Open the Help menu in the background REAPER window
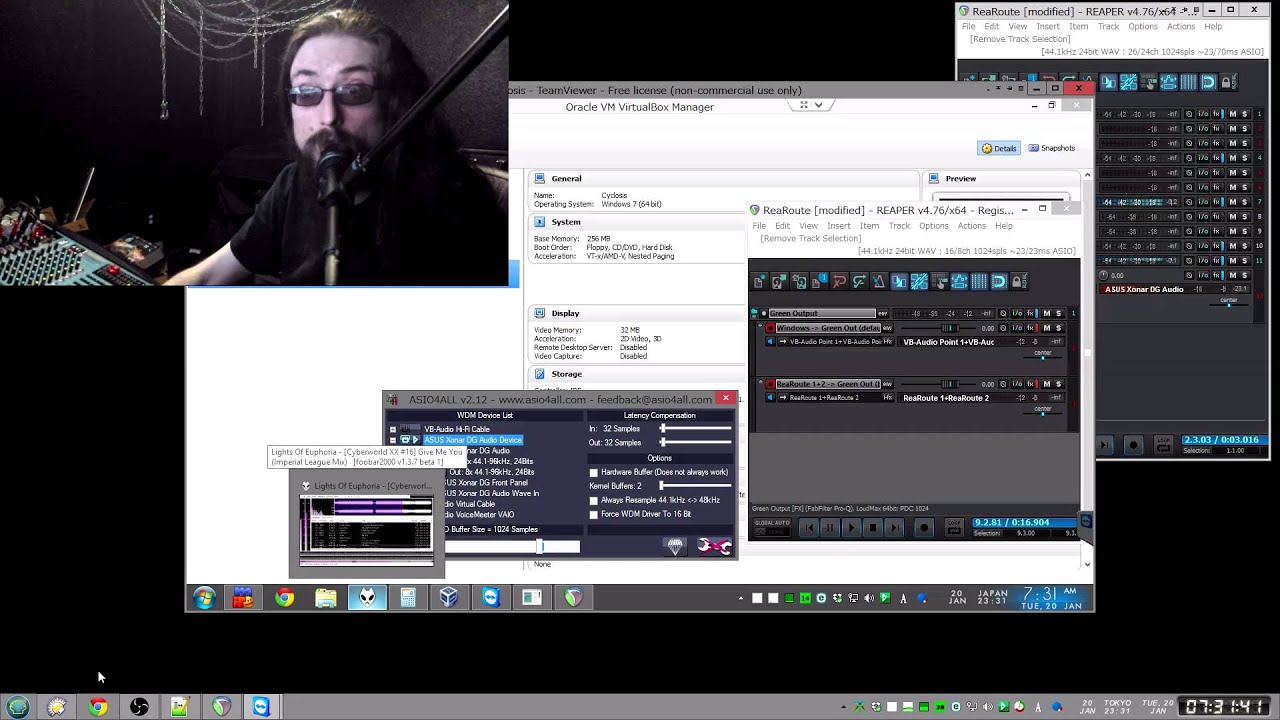The width and height of the screenshot is (1280, 720). [1212, 27]
